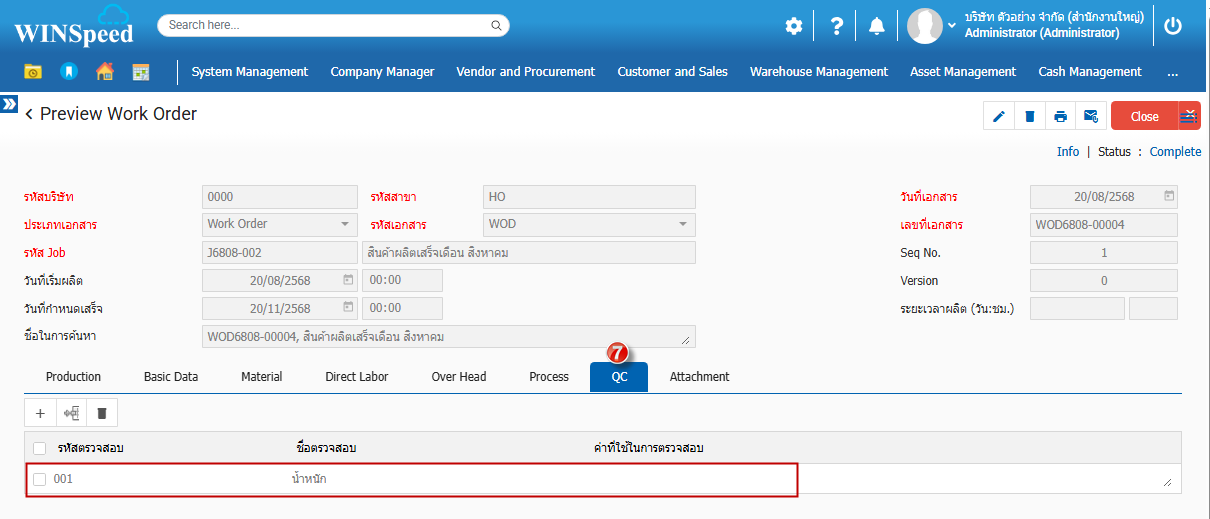Click the Info link
This screenshot has height=519, width=1210.
tap(1067, 152)
